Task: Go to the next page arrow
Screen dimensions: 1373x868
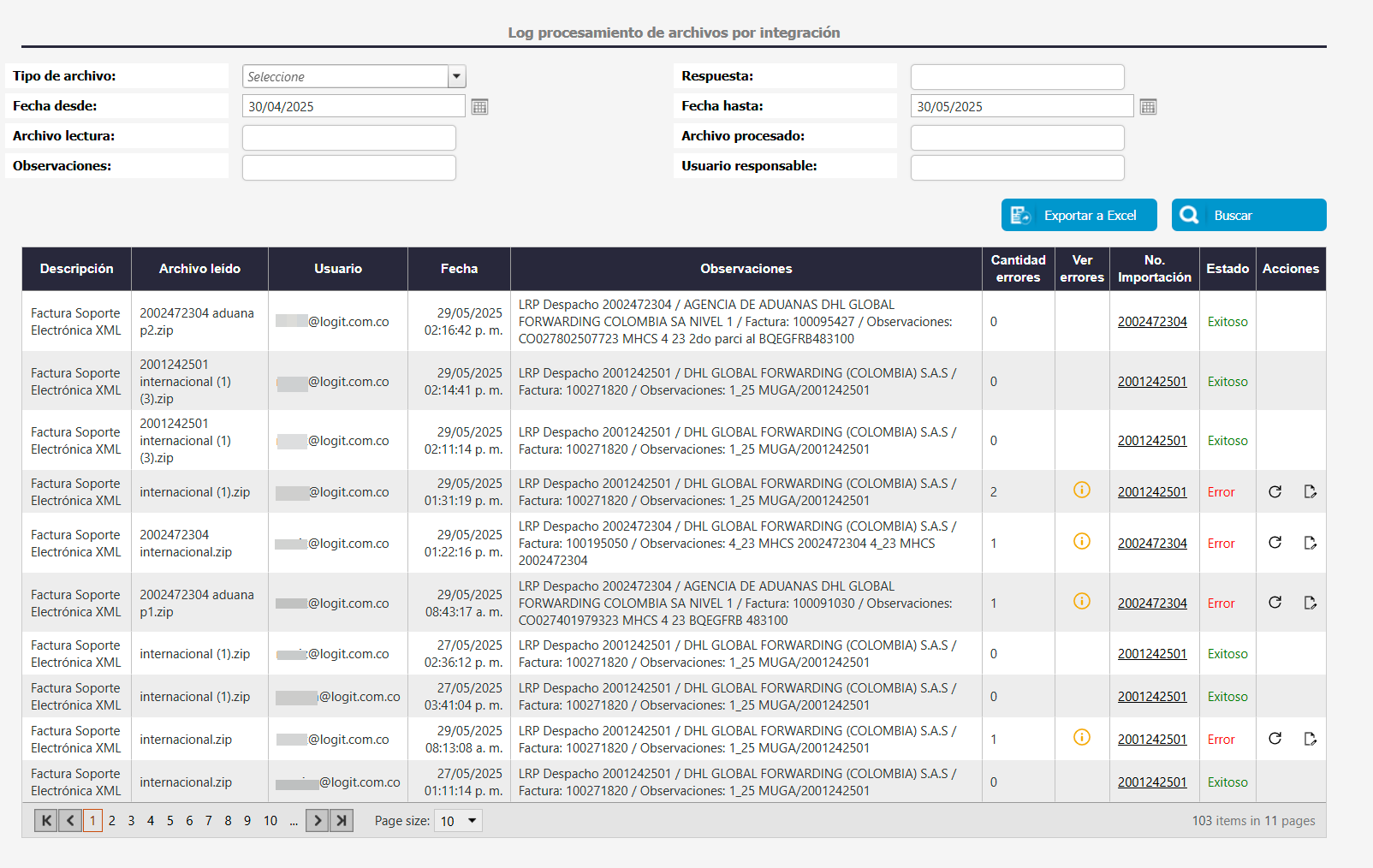Action: (317, 821)
